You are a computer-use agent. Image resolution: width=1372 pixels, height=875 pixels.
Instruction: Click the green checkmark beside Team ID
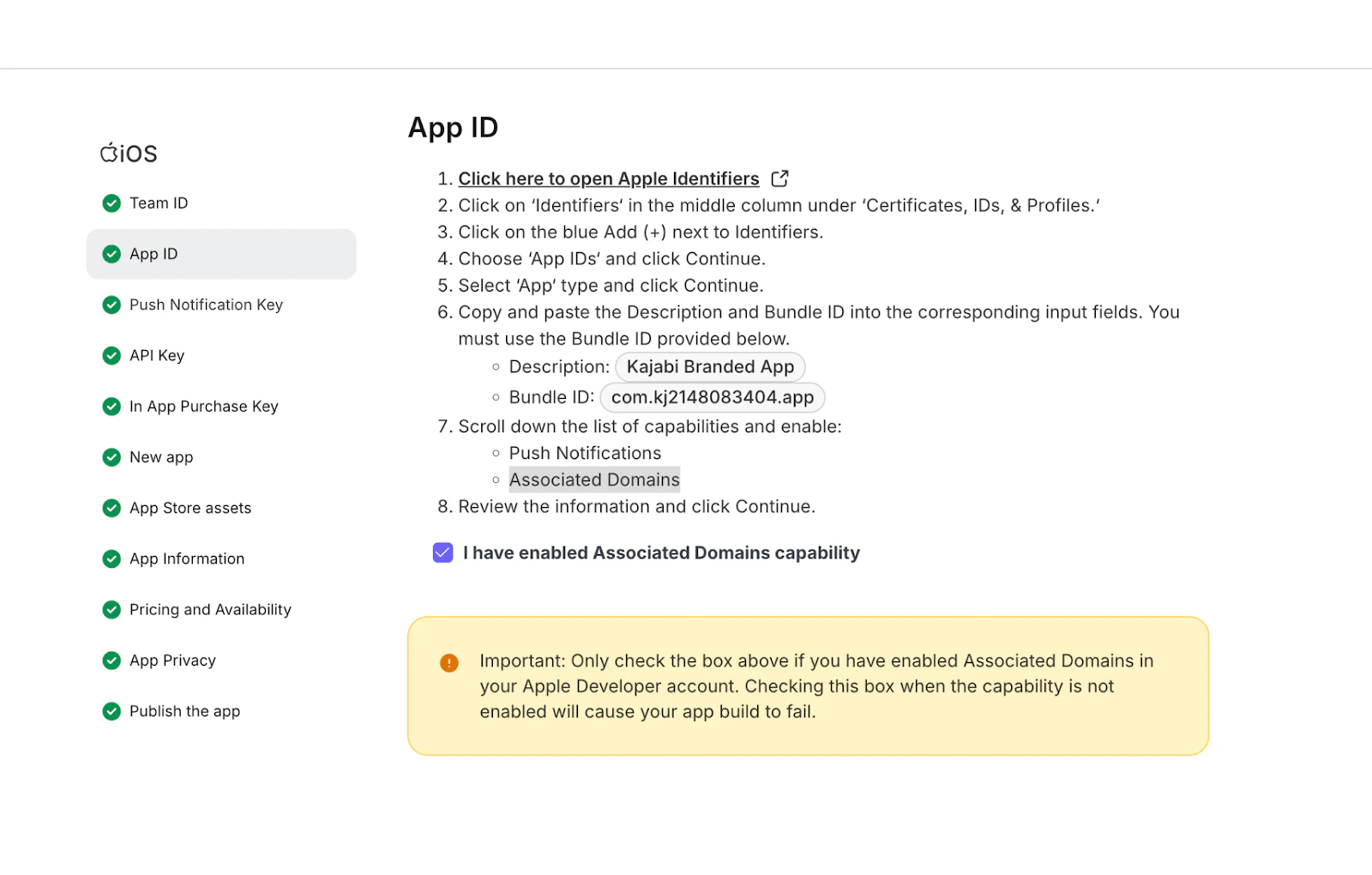click(x=111, y=203)
